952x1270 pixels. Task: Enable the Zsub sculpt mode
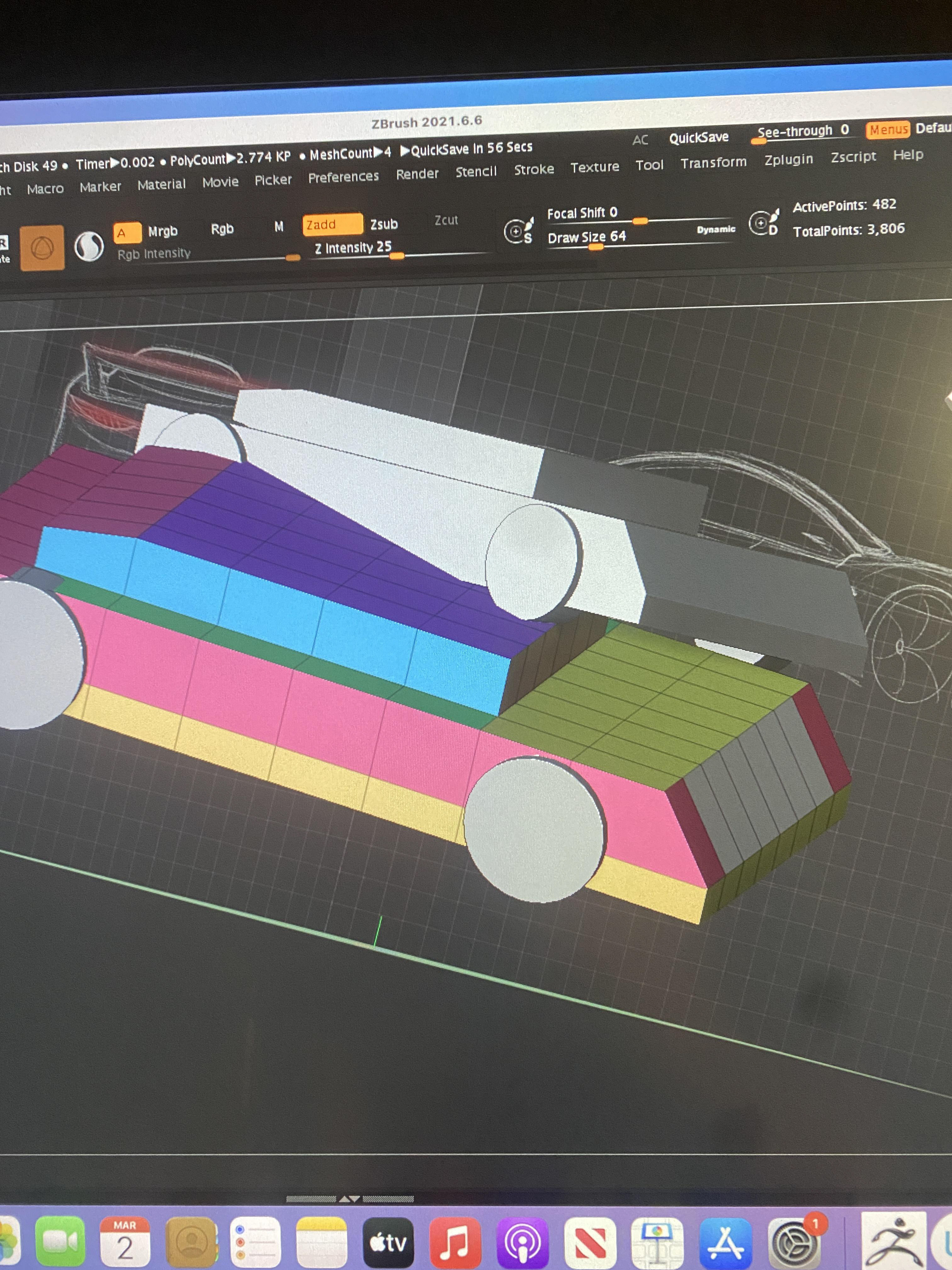[383, 224]
